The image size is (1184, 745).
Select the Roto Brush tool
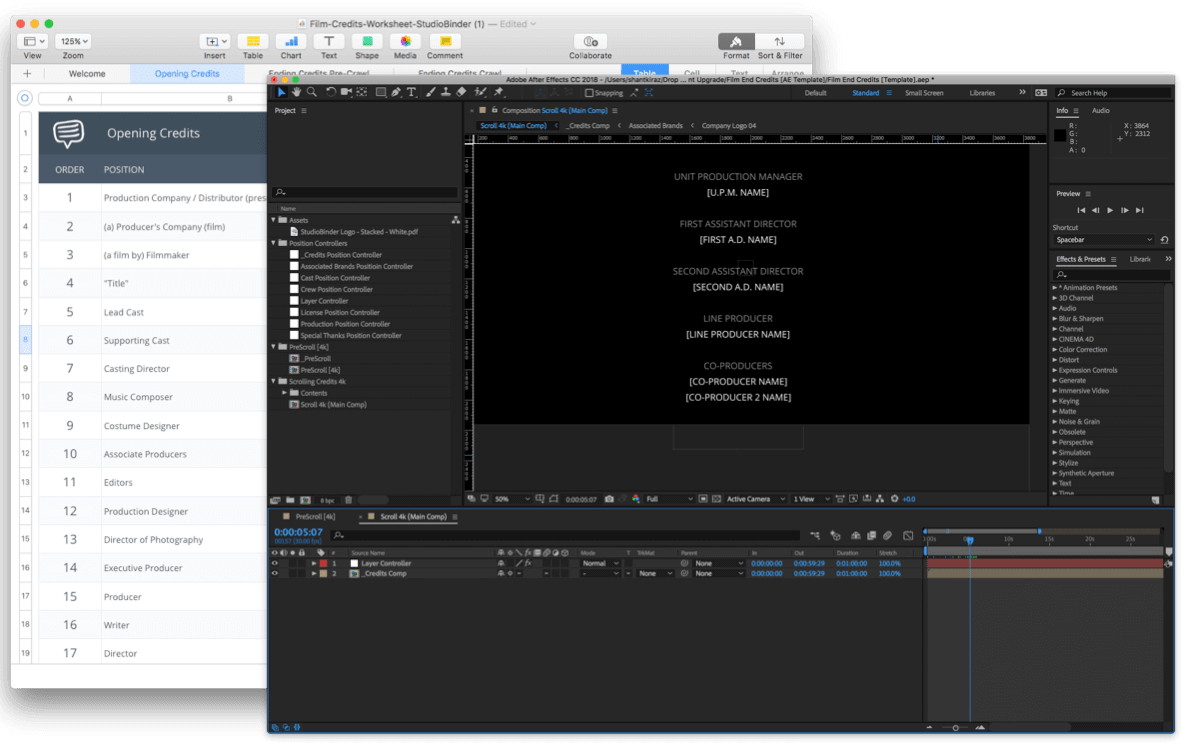[480, 92]
